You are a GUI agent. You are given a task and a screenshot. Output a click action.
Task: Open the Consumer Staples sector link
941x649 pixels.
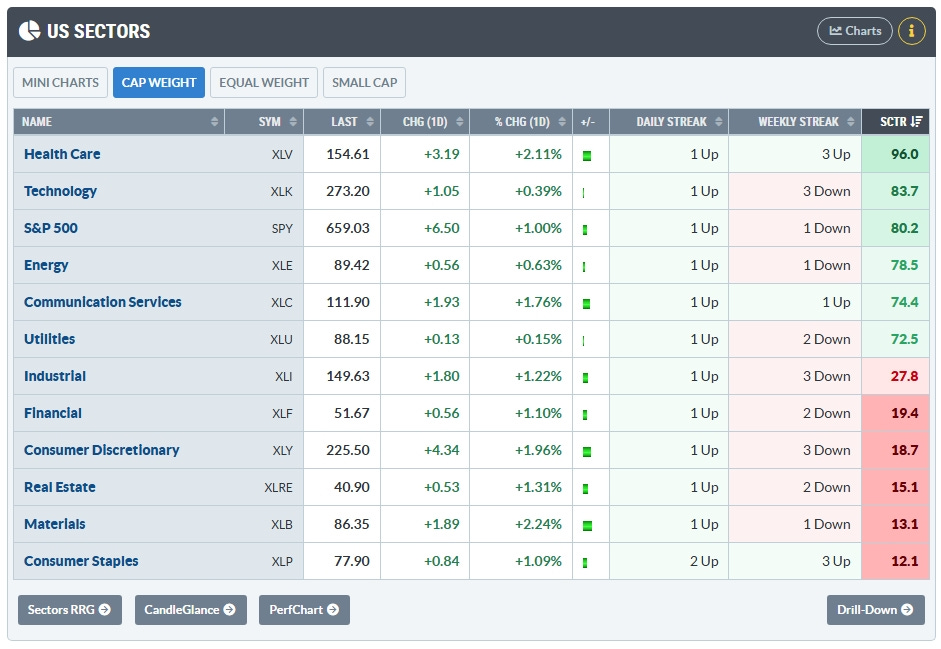click(x=81, y=561)
